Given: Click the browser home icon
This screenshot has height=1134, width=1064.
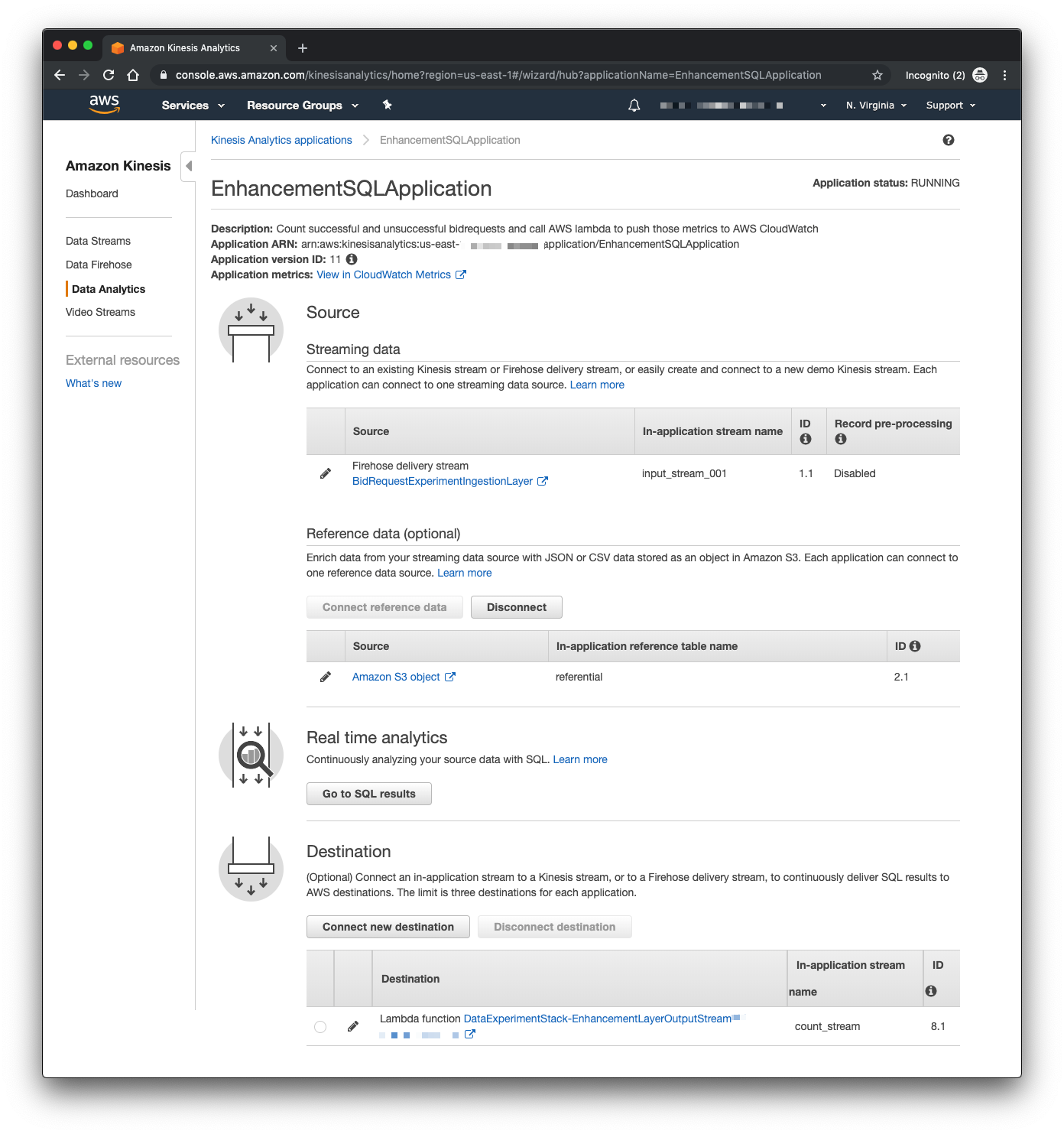Looking at the screenshot, I should 133,75.
